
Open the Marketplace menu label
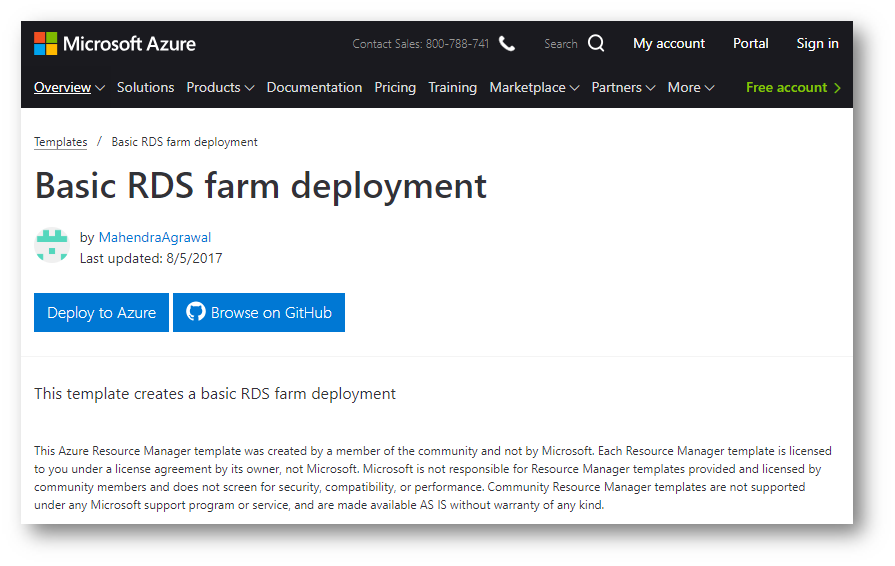coord(527,87)
